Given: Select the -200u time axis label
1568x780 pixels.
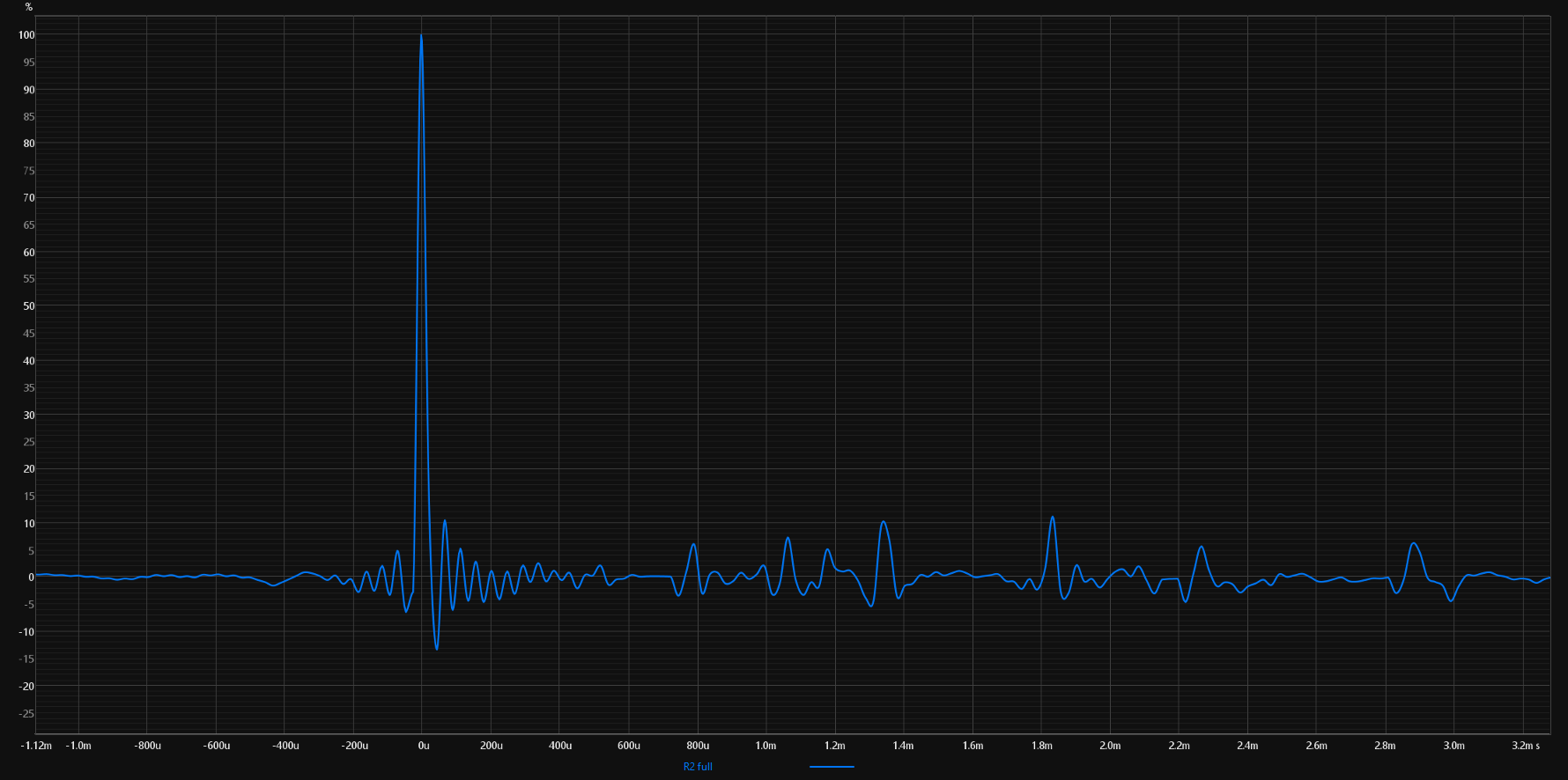Looking at the screenshot, I should click(354, 746).
